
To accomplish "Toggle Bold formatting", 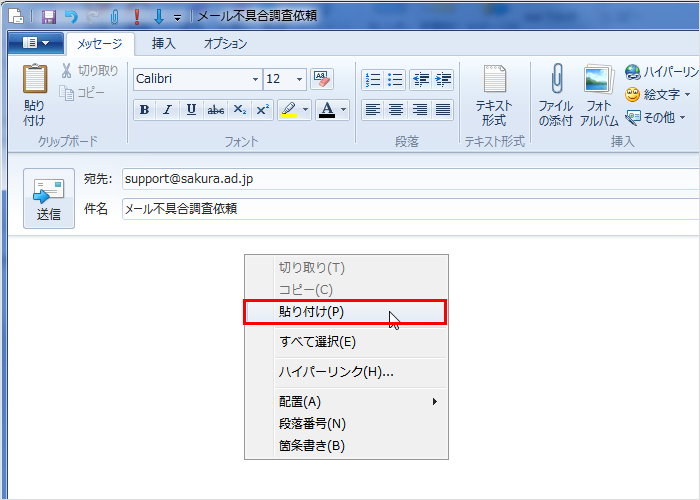I will coord(145,110).
